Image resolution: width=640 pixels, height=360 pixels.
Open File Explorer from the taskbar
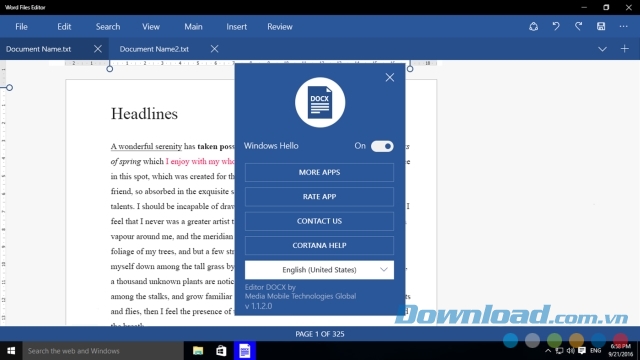click(x=198, y=351)
